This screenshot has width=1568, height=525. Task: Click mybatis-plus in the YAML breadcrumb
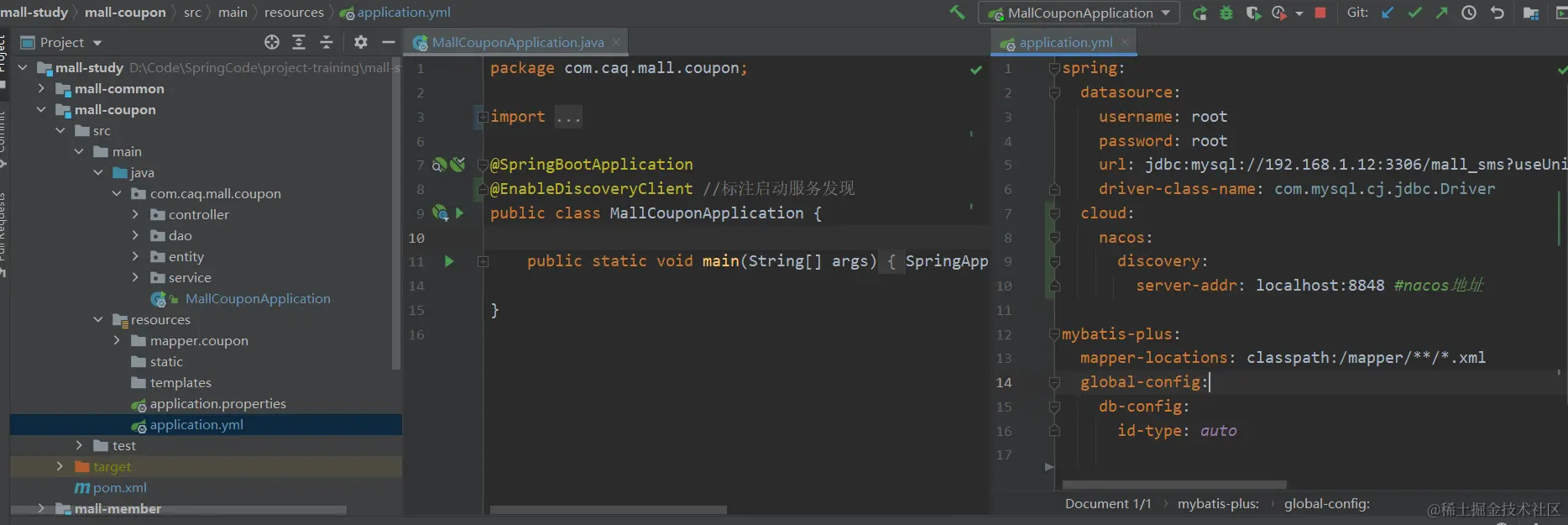1218,504
